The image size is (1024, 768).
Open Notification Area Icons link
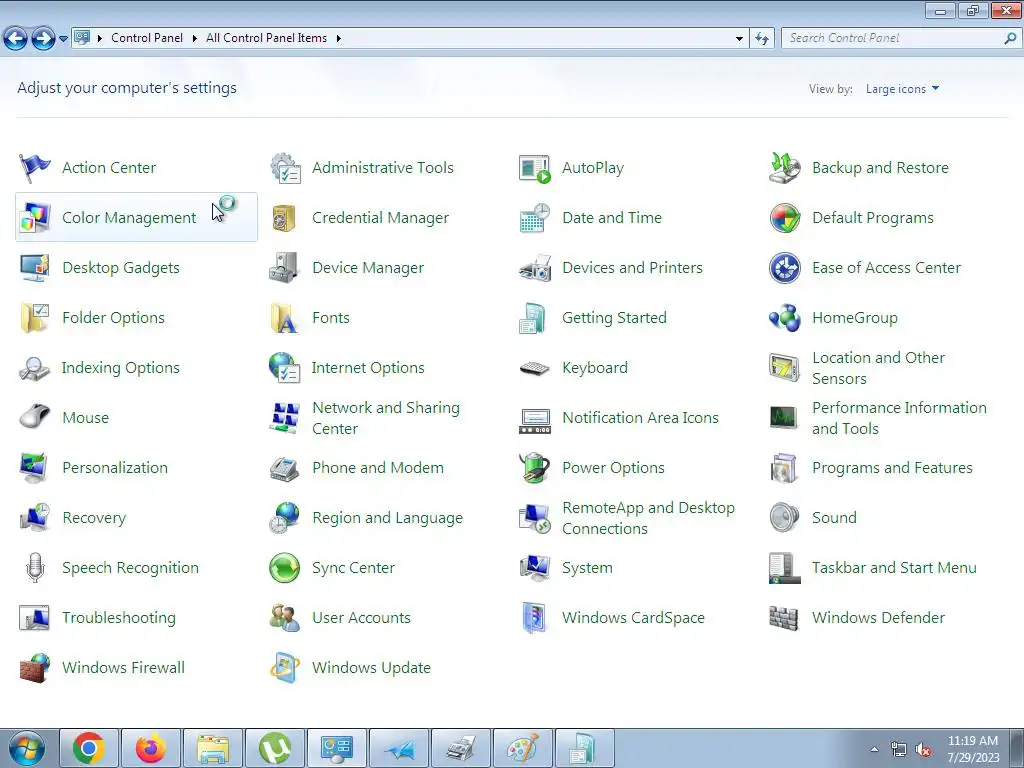click(640, 417)
